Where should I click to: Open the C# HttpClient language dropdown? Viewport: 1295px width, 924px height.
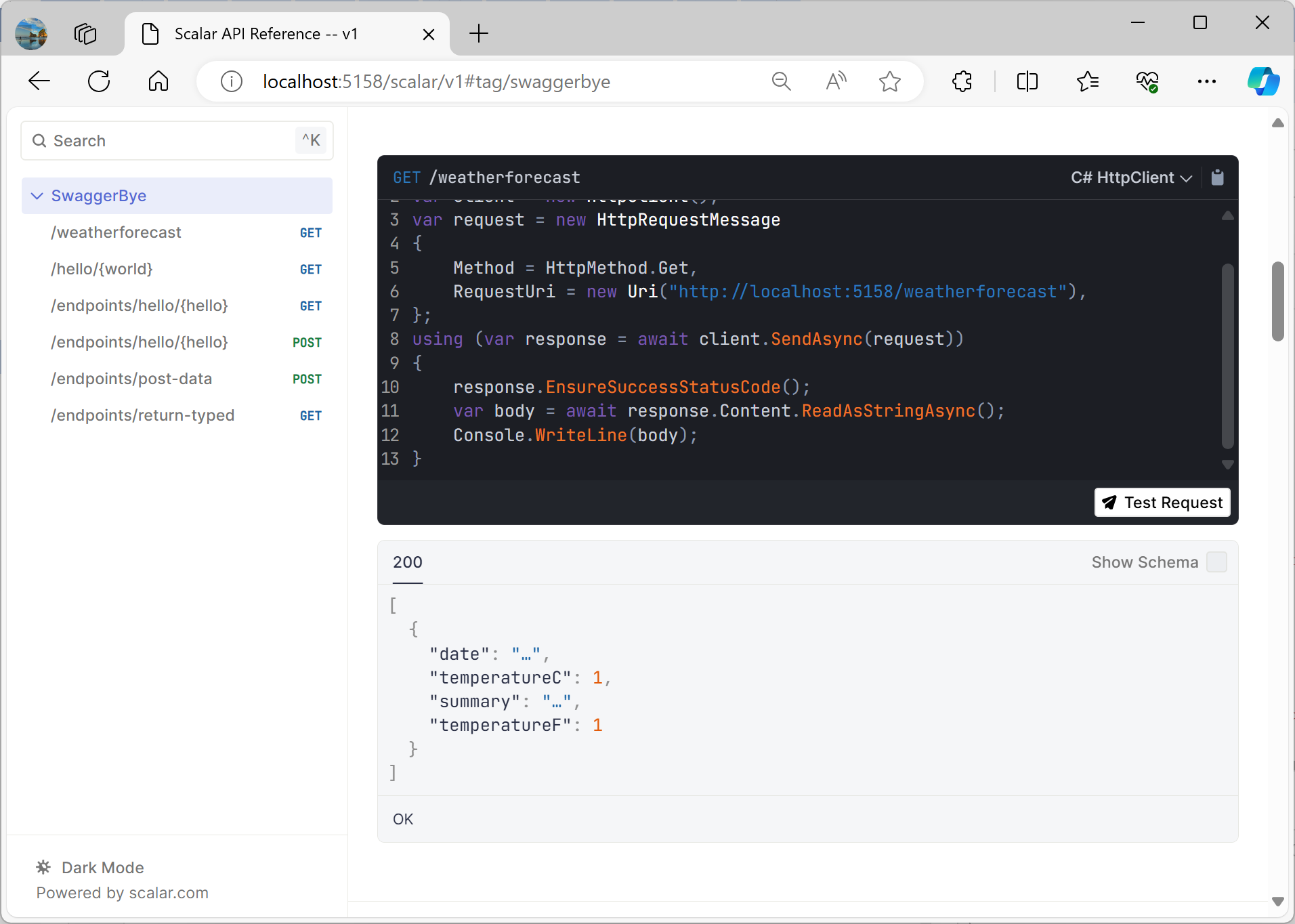[1131, 177]
